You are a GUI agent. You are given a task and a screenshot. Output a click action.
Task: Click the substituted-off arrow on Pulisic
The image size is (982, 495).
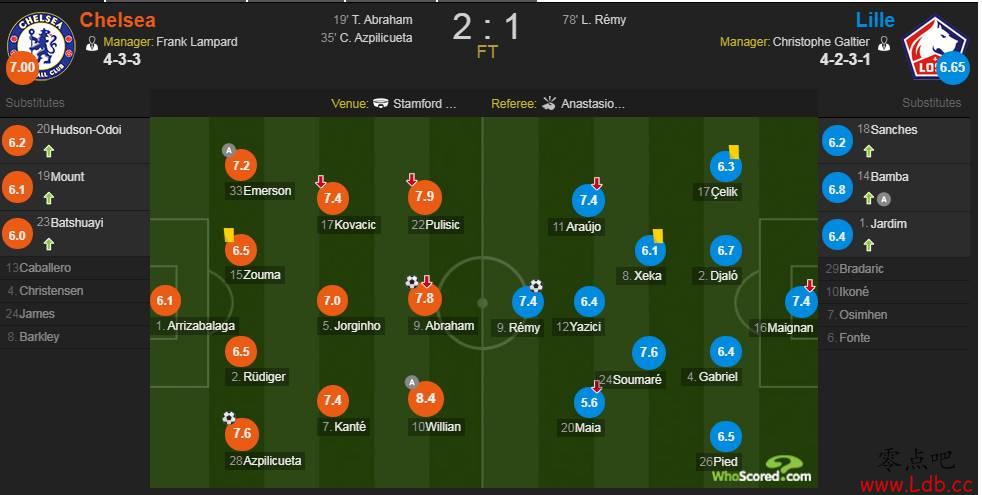[411, 180]
